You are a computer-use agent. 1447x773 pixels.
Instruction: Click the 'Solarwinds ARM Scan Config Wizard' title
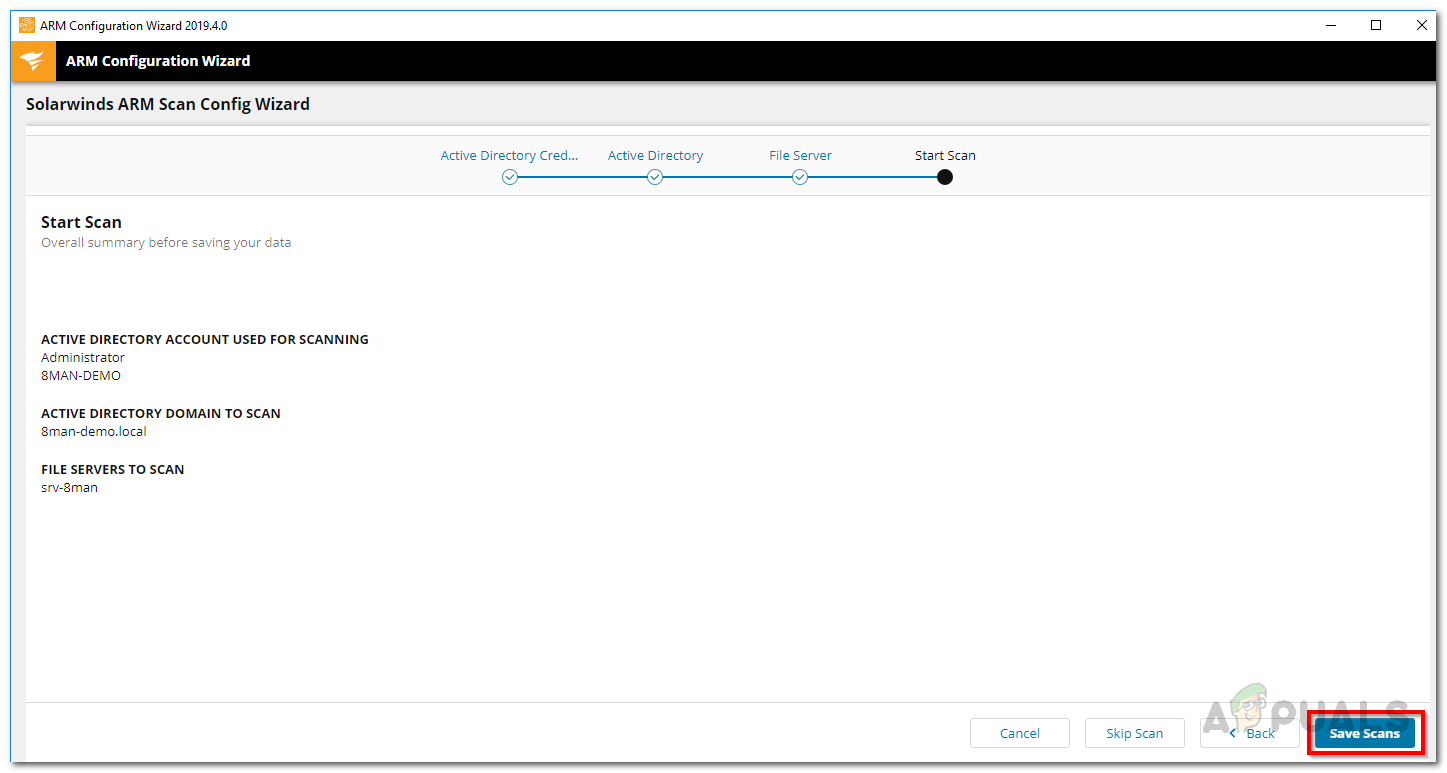[168, 104]
